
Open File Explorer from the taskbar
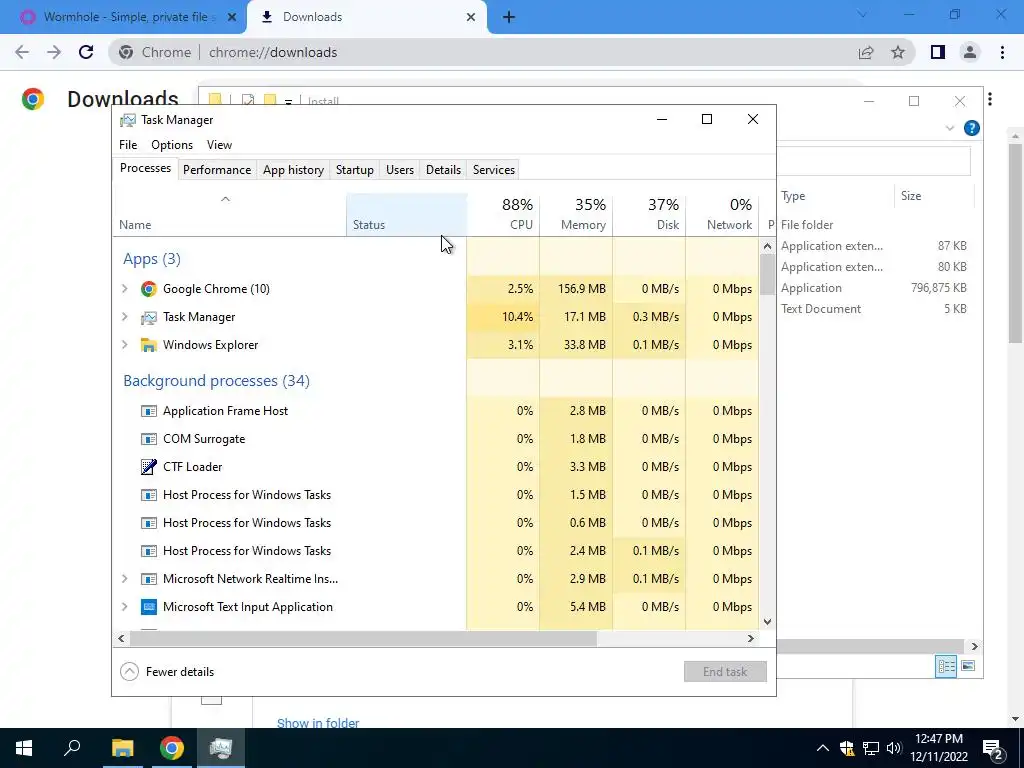(x=122, y=748)
